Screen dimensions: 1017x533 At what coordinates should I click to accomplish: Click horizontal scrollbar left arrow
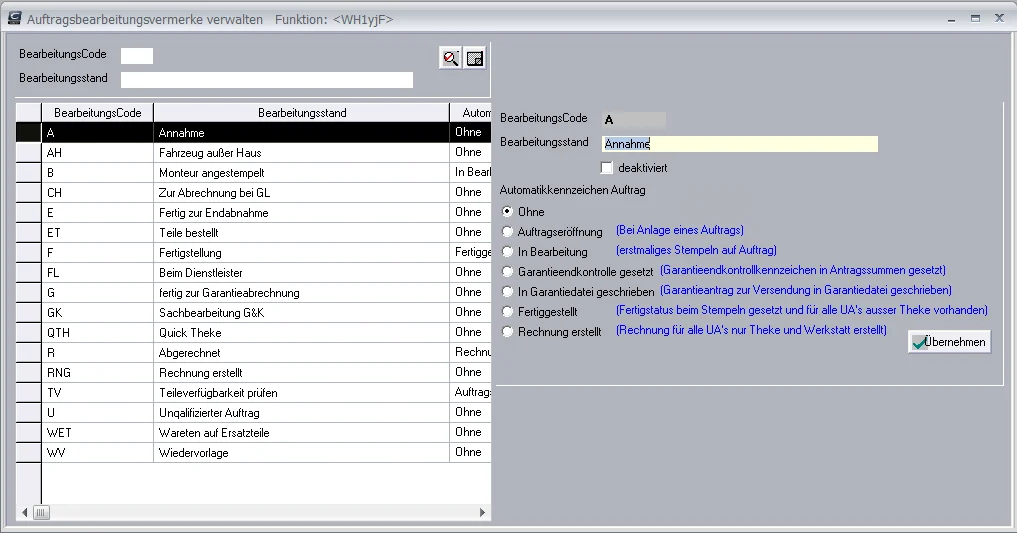coord(25,512)
